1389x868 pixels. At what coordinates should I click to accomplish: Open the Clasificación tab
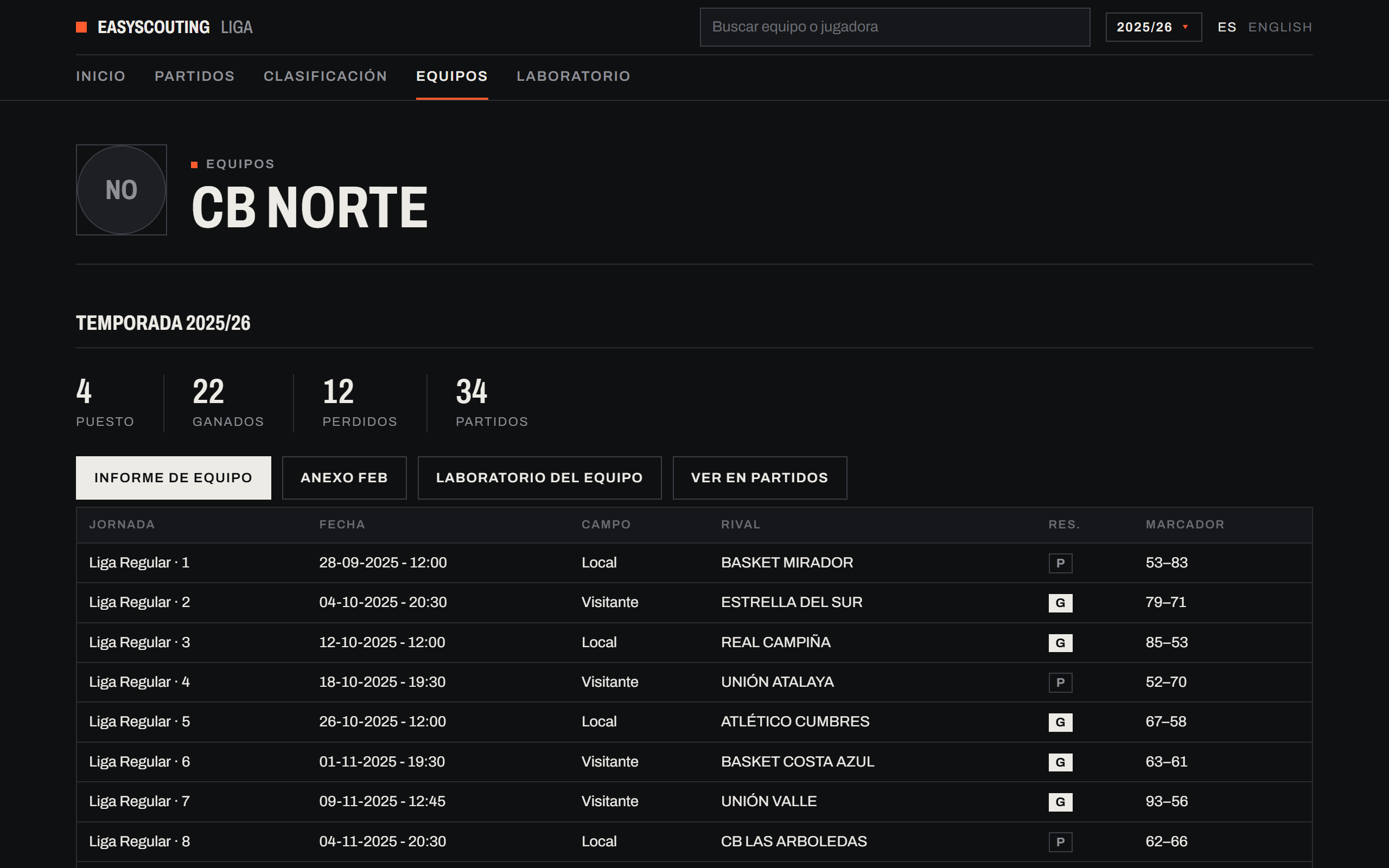(325, 76)
